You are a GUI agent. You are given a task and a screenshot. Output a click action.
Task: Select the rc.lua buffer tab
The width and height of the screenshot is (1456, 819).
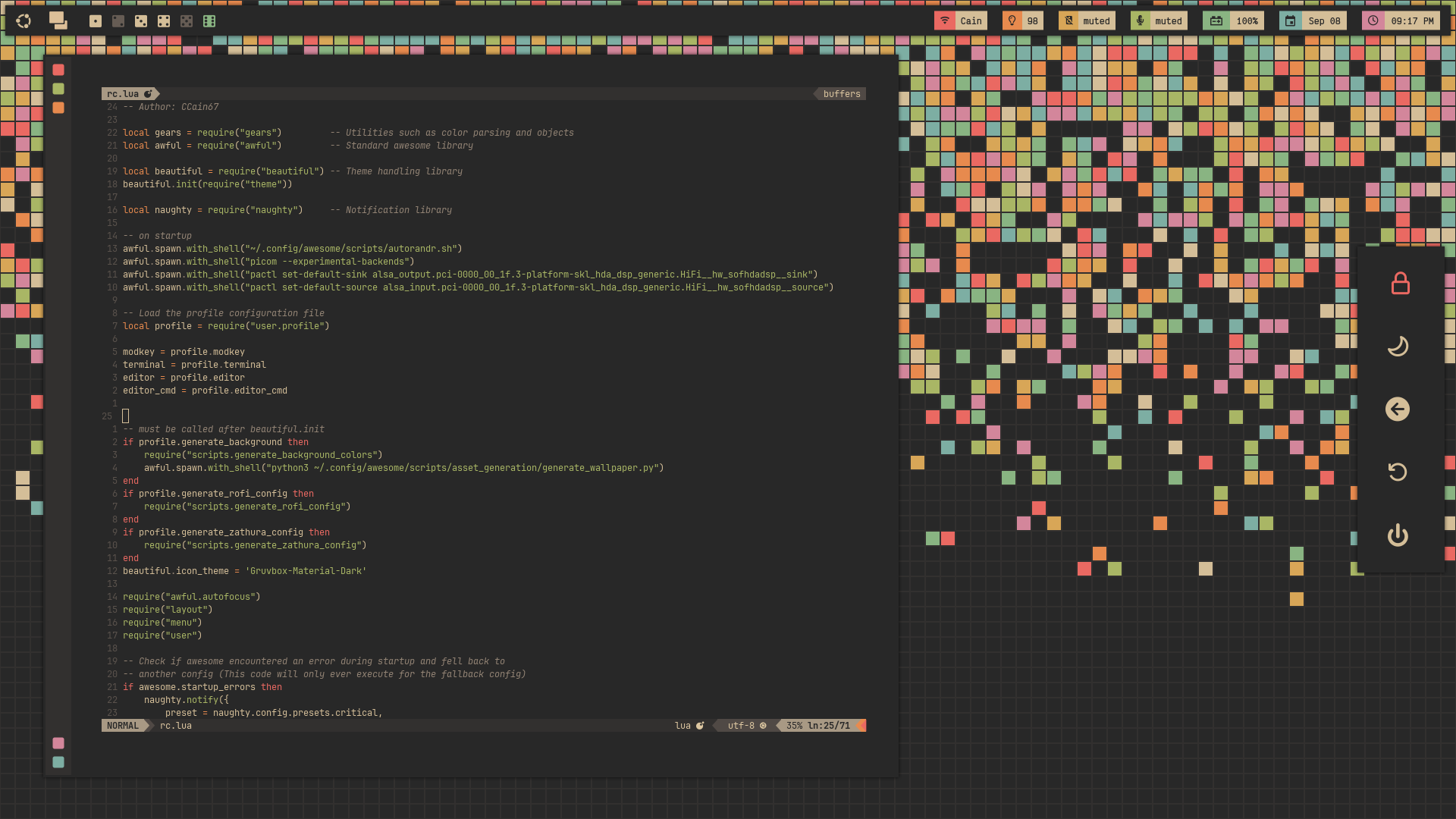coord(124,94)
